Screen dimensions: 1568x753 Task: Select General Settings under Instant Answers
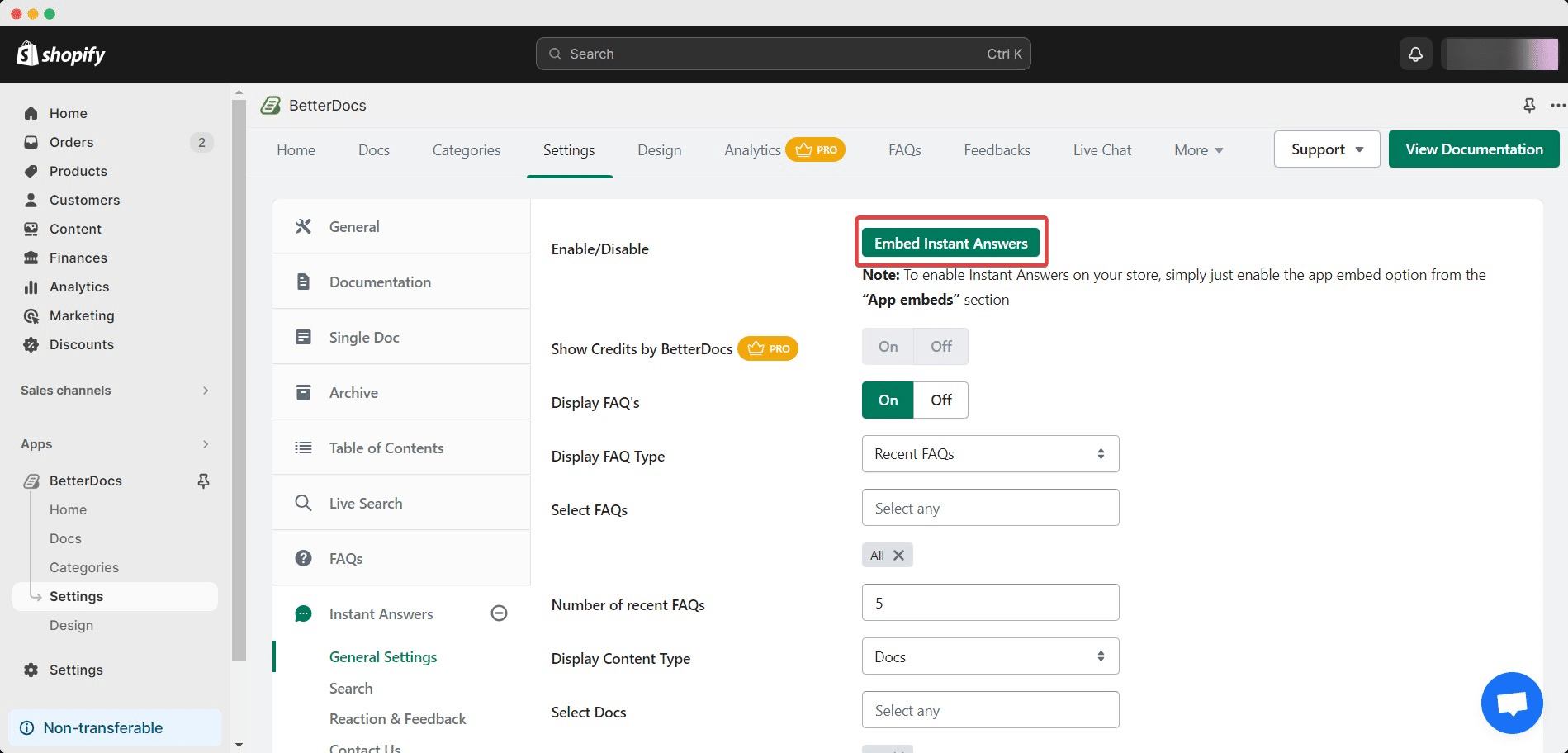[x=383, y=656]
